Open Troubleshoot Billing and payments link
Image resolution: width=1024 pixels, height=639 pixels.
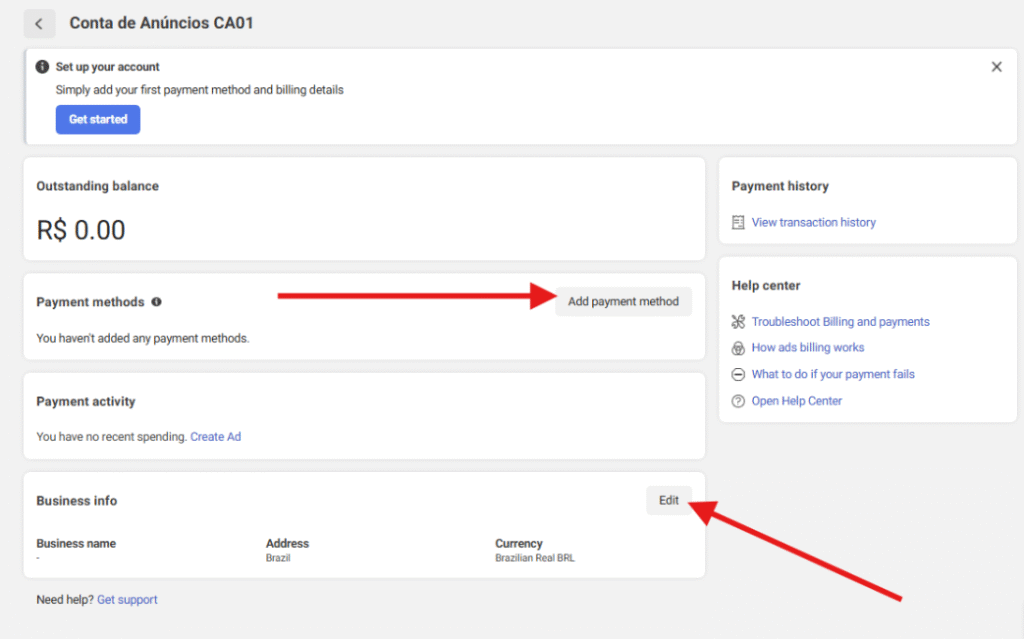coord(840,322)
